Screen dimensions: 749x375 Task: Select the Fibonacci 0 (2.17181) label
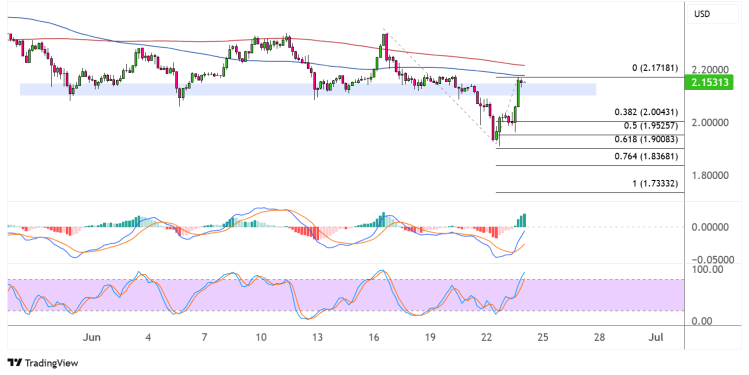pos(655,68)
